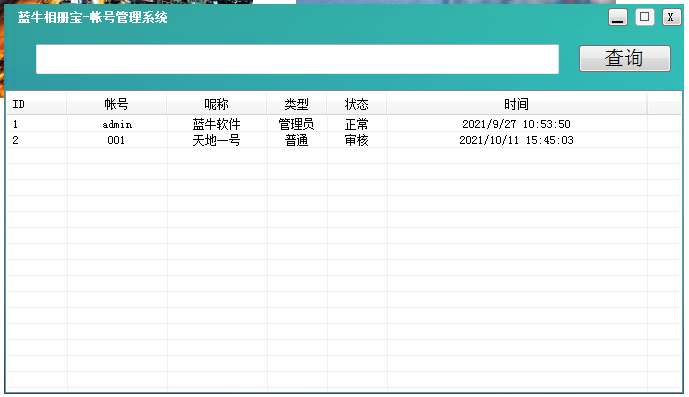The width and height of the screenshot is (689, 397).
Task: Maximize the account management window
Action: point(645,18)
